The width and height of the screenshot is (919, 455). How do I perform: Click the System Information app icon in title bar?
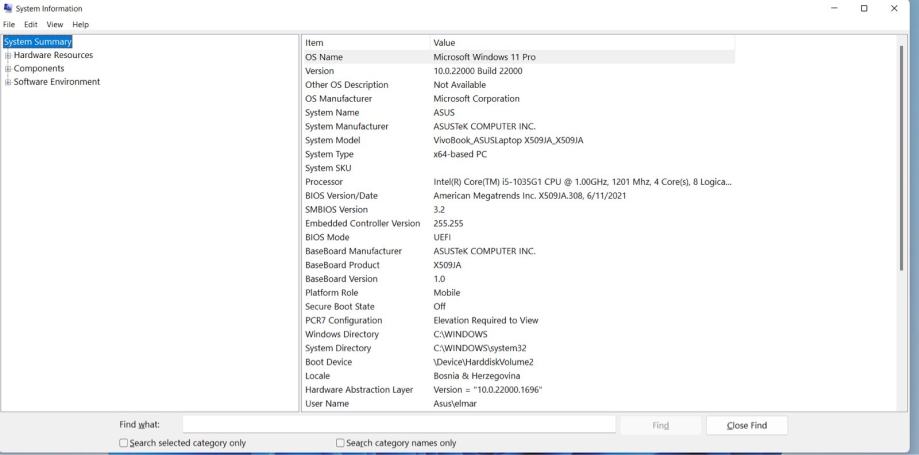(8, 8)
